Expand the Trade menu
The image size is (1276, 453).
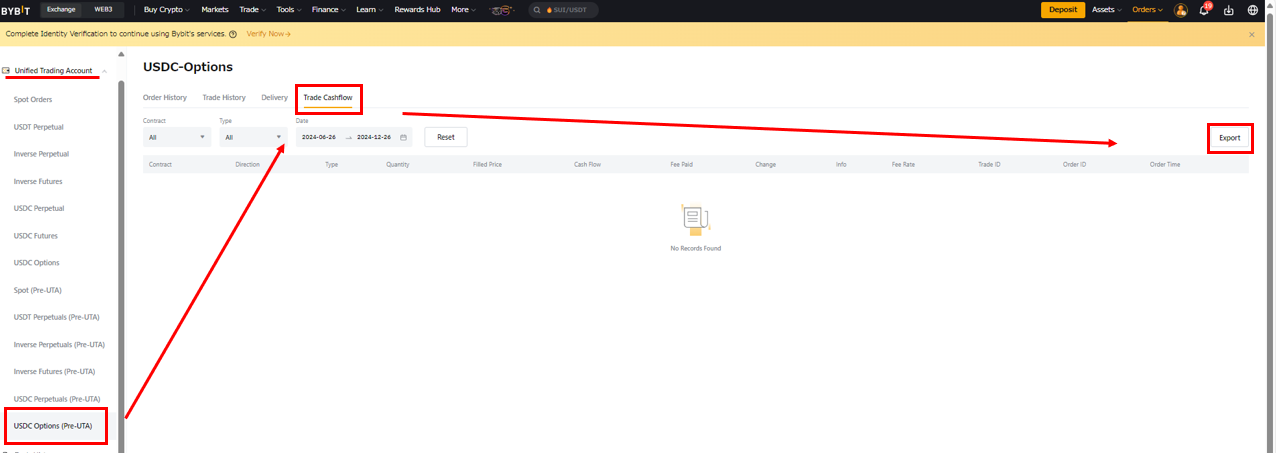click(252, 10)
